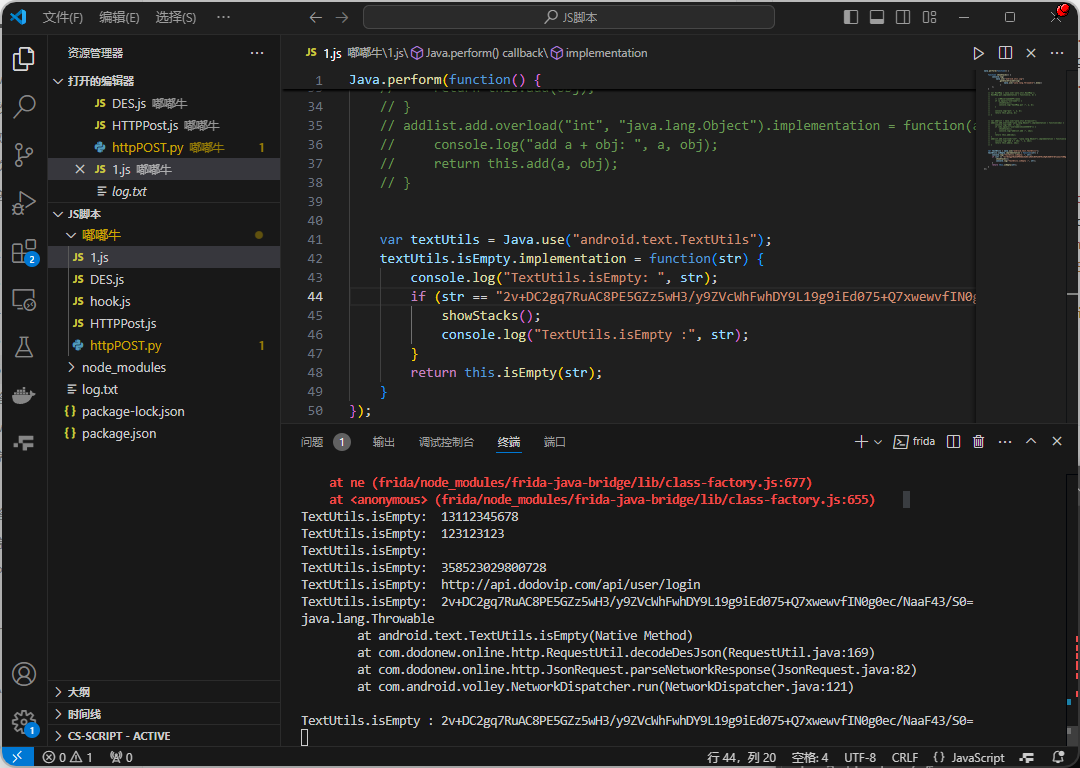Switch to the 调试控制台 panel tab
Image resolution: width=1080 pixels, height=768 pixels.
coord(446,442)
